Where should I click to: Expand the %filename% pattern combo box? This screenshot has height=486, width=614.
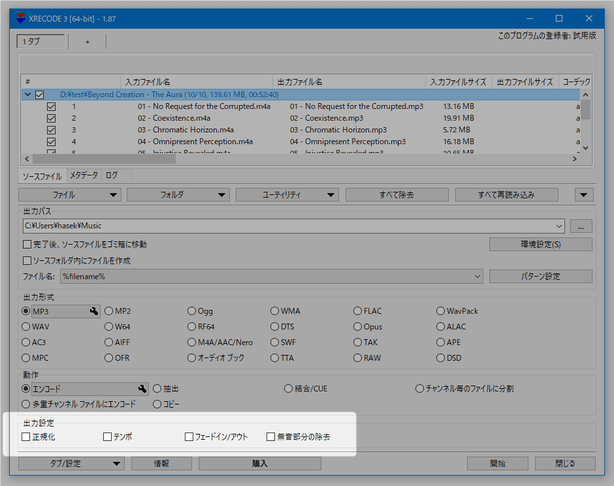click(x=477, y=276)
